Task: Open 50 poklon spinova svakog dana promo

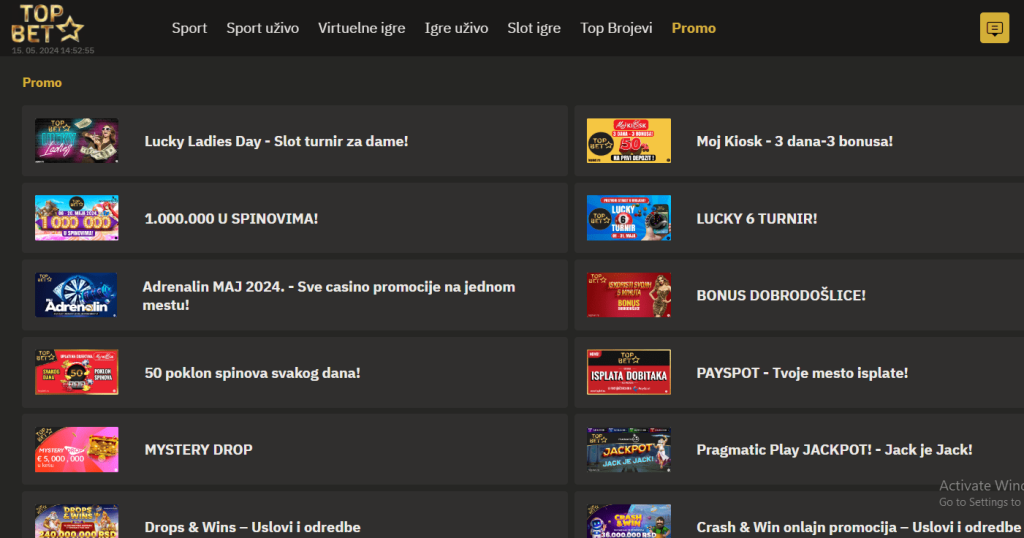Action: point(252,372)
